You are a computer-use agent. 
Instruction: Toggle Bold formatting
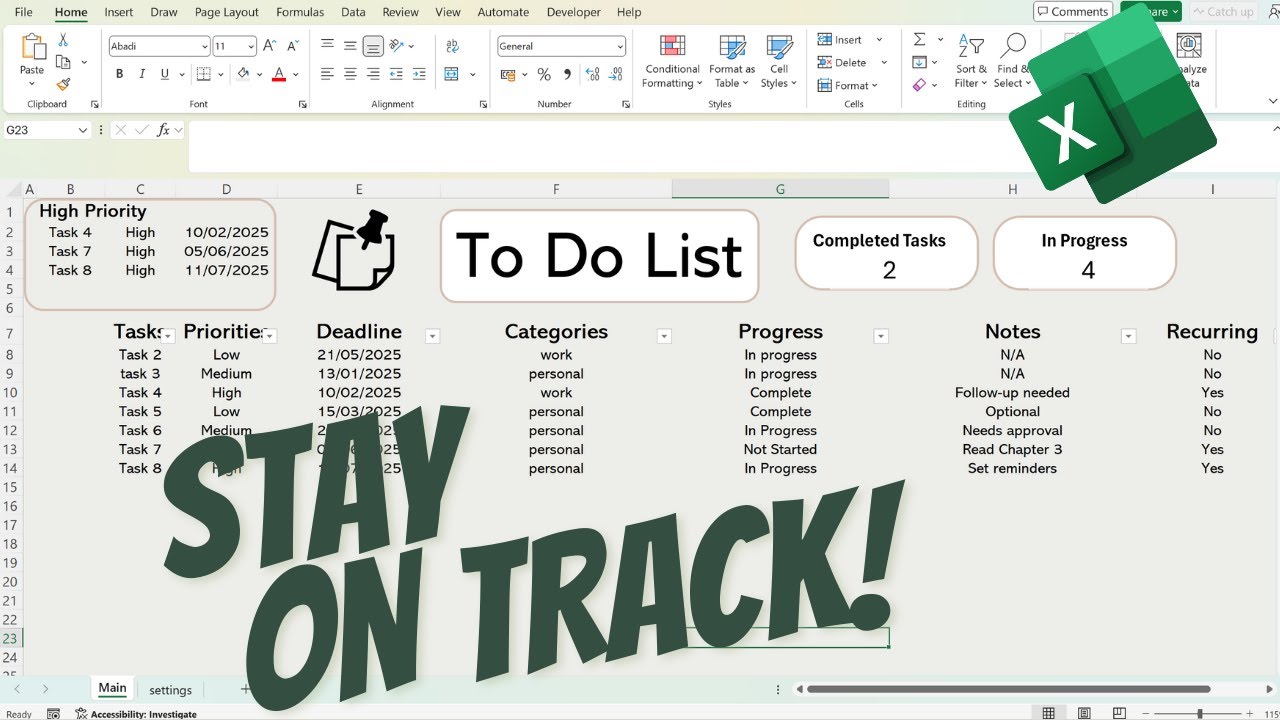[x=119, y=74]
